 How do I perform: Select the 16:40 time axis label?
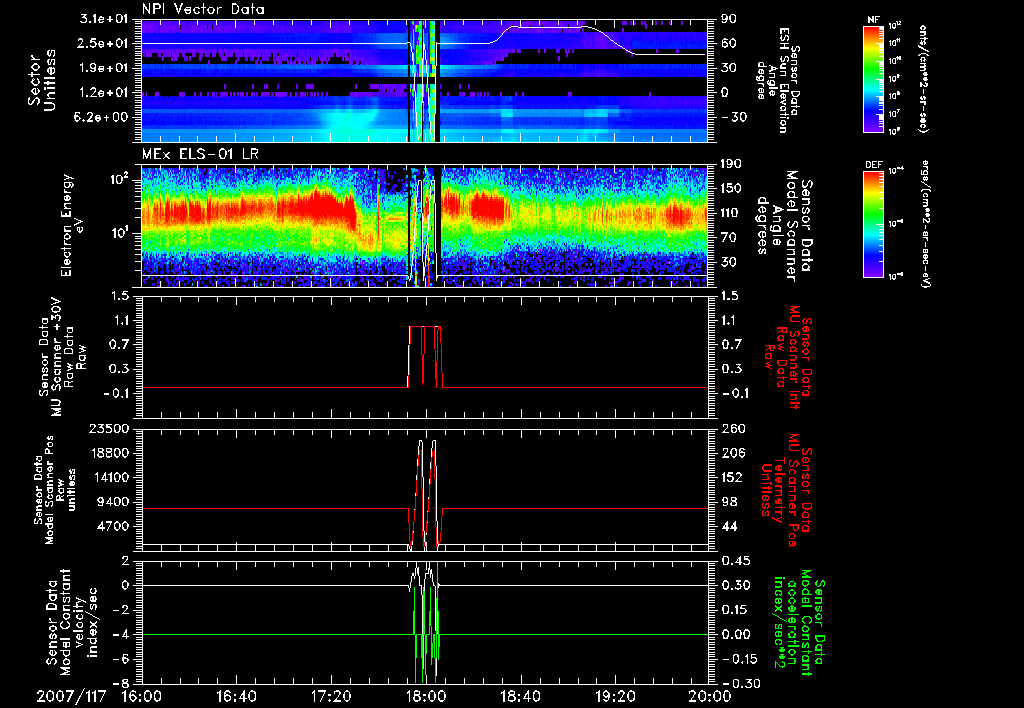click(236, 696)
